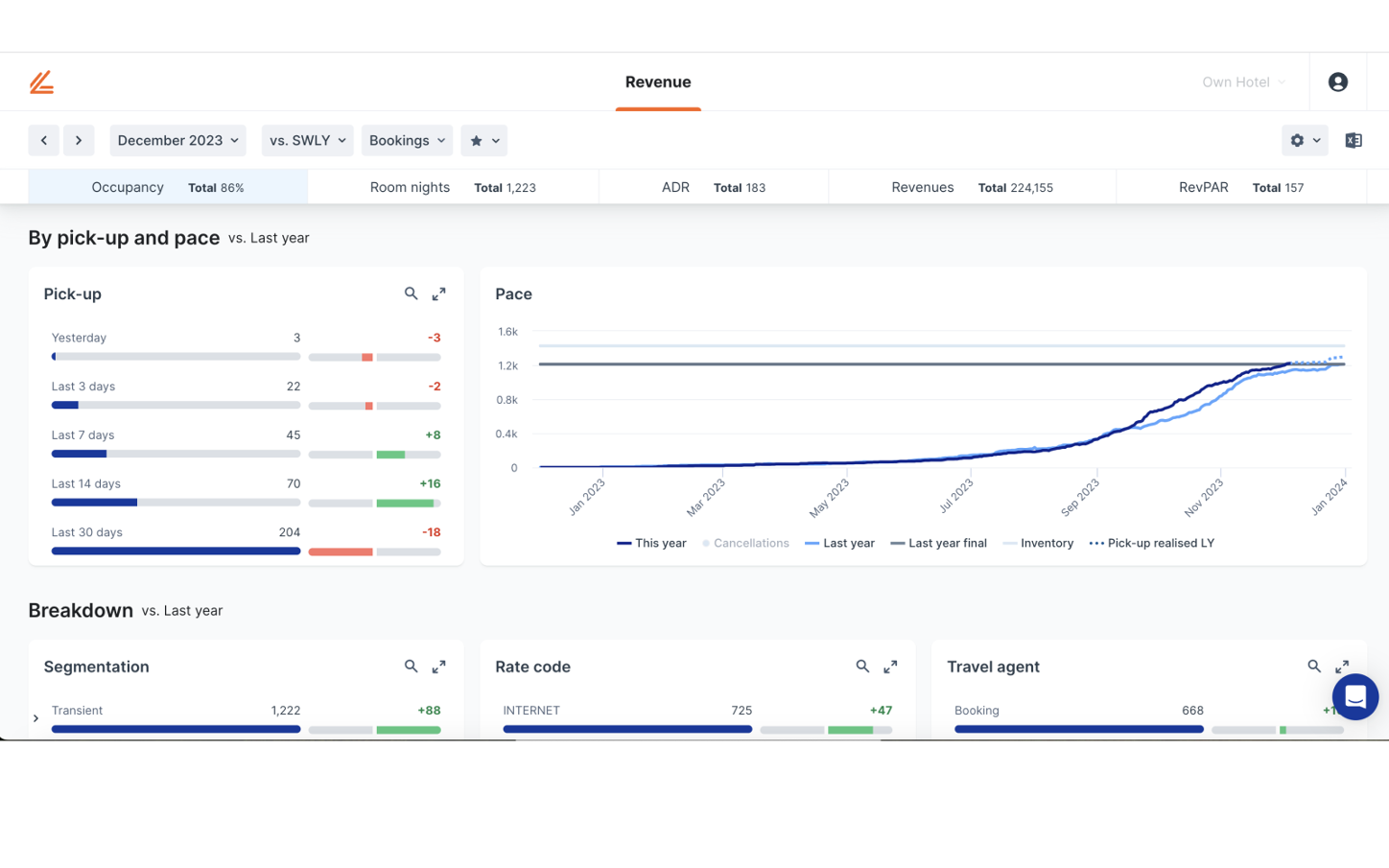Expand the Pick-up panel to fullscreen

[438, 293]
